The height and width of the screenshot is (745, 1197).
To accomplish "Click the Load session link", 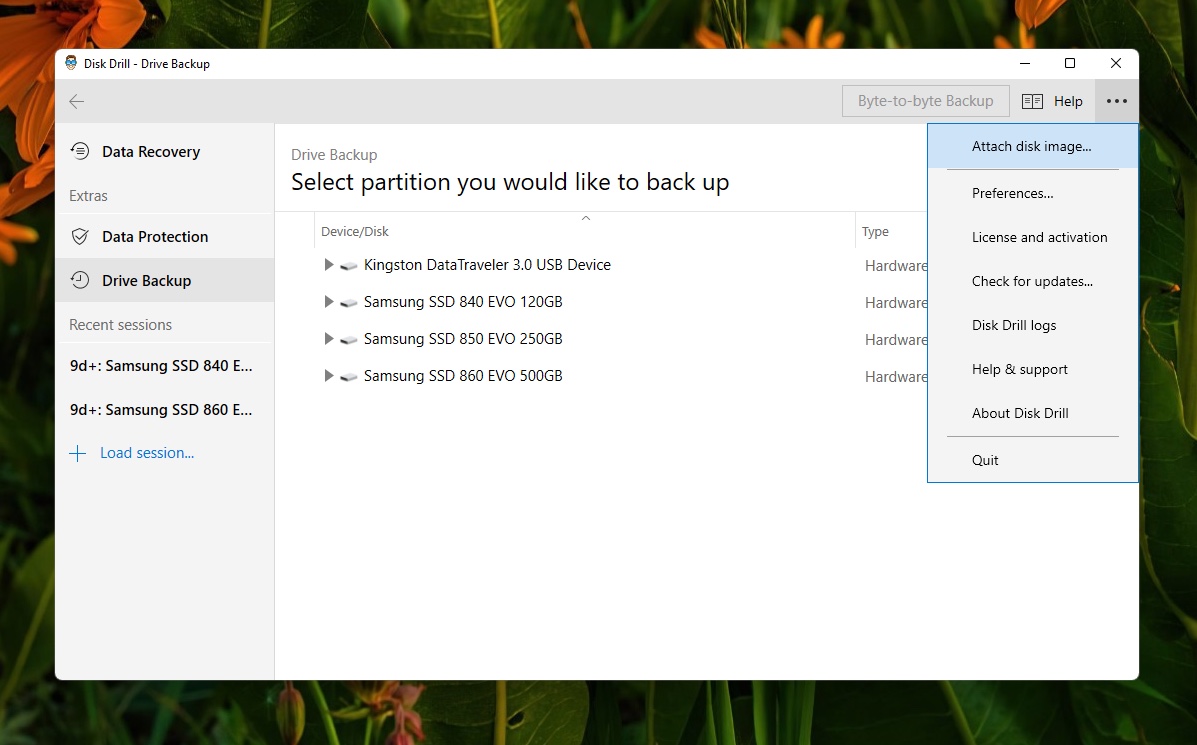I will tap(147, 453).
